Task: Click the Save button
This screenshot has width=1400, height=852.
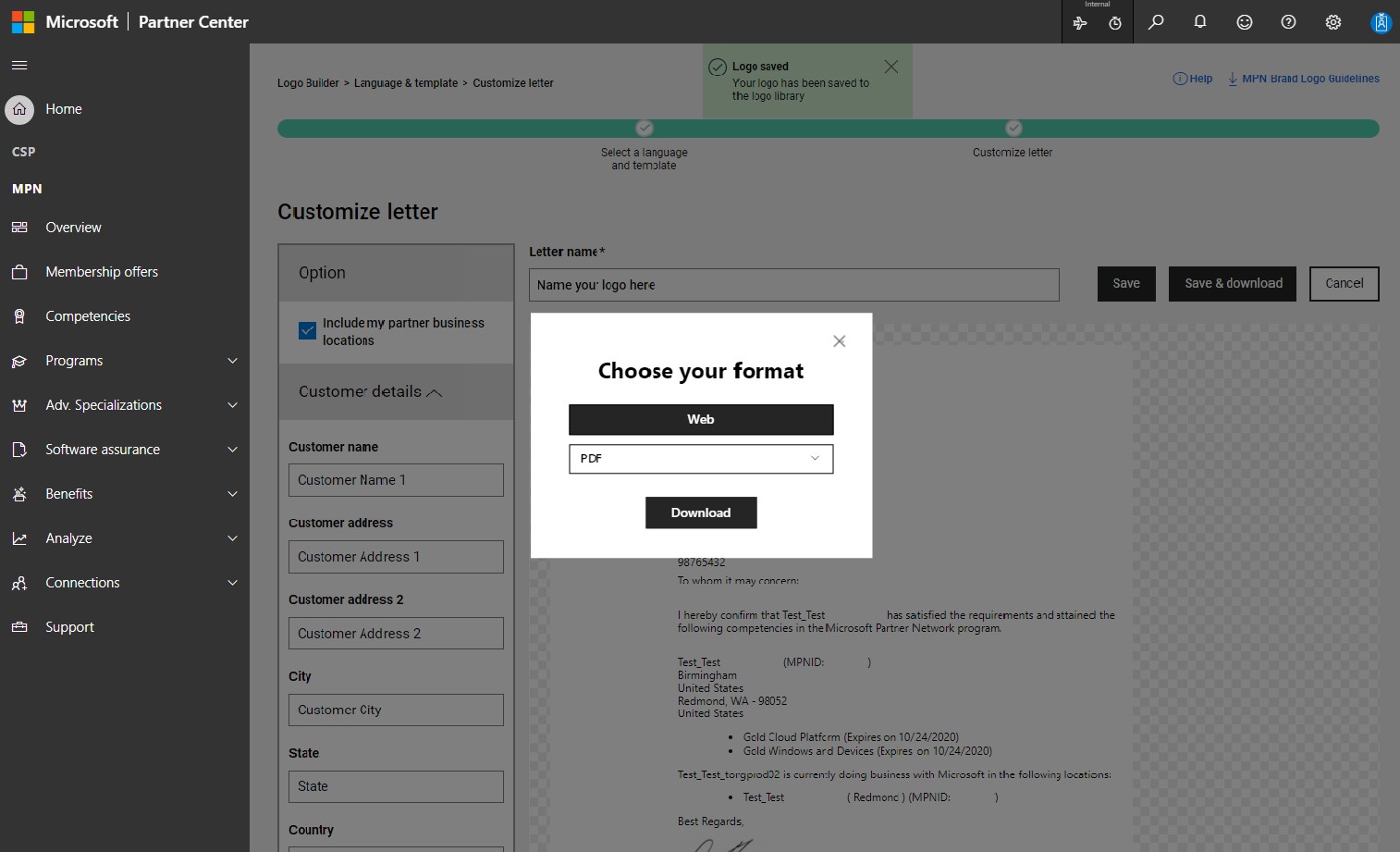Action: click(1126, 284)
